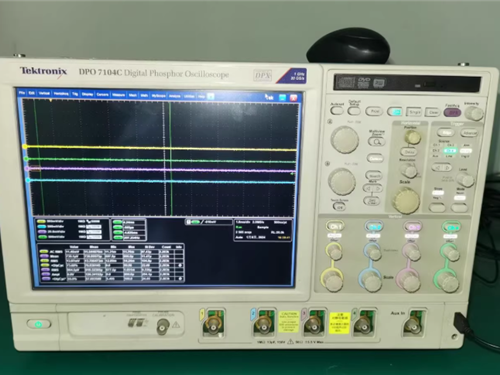Click the cyan channel 2 waveform handle
The width and height of the screenshot is (500, 375).
point(28,180)
